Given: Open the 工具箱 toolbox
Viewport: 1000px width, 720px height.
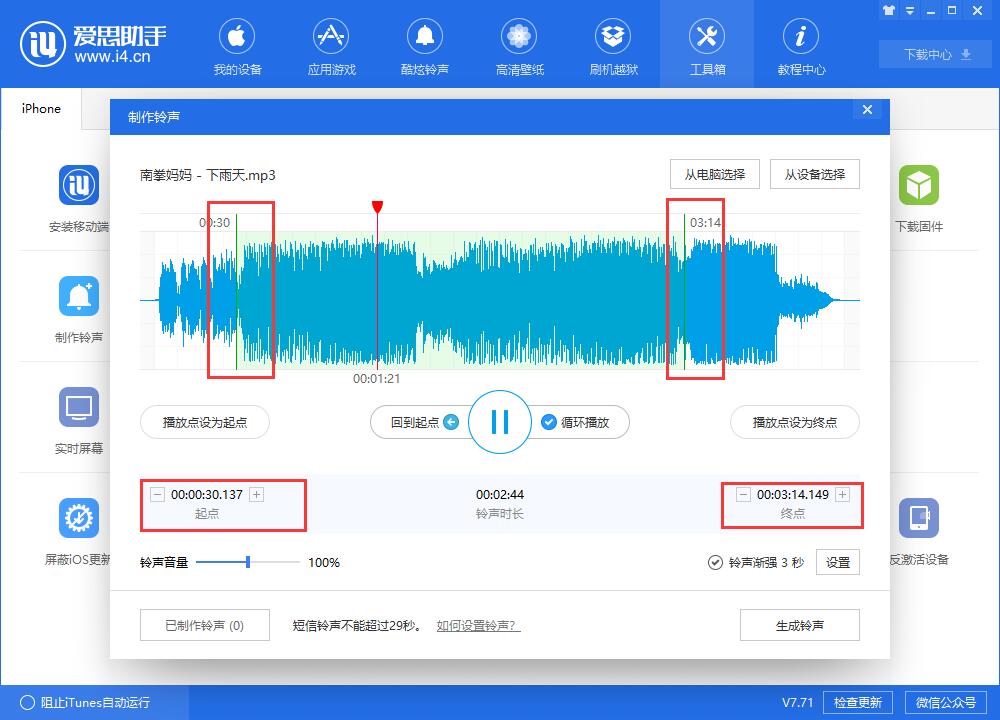Looking at the screenshot, I should pyautogui.click(x=707, y=44).
